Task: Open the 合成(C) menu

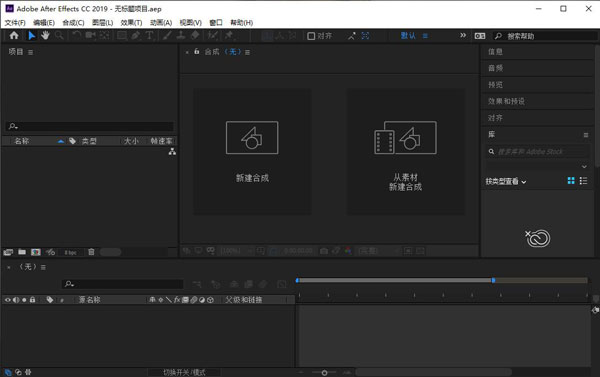Action: 73,23
